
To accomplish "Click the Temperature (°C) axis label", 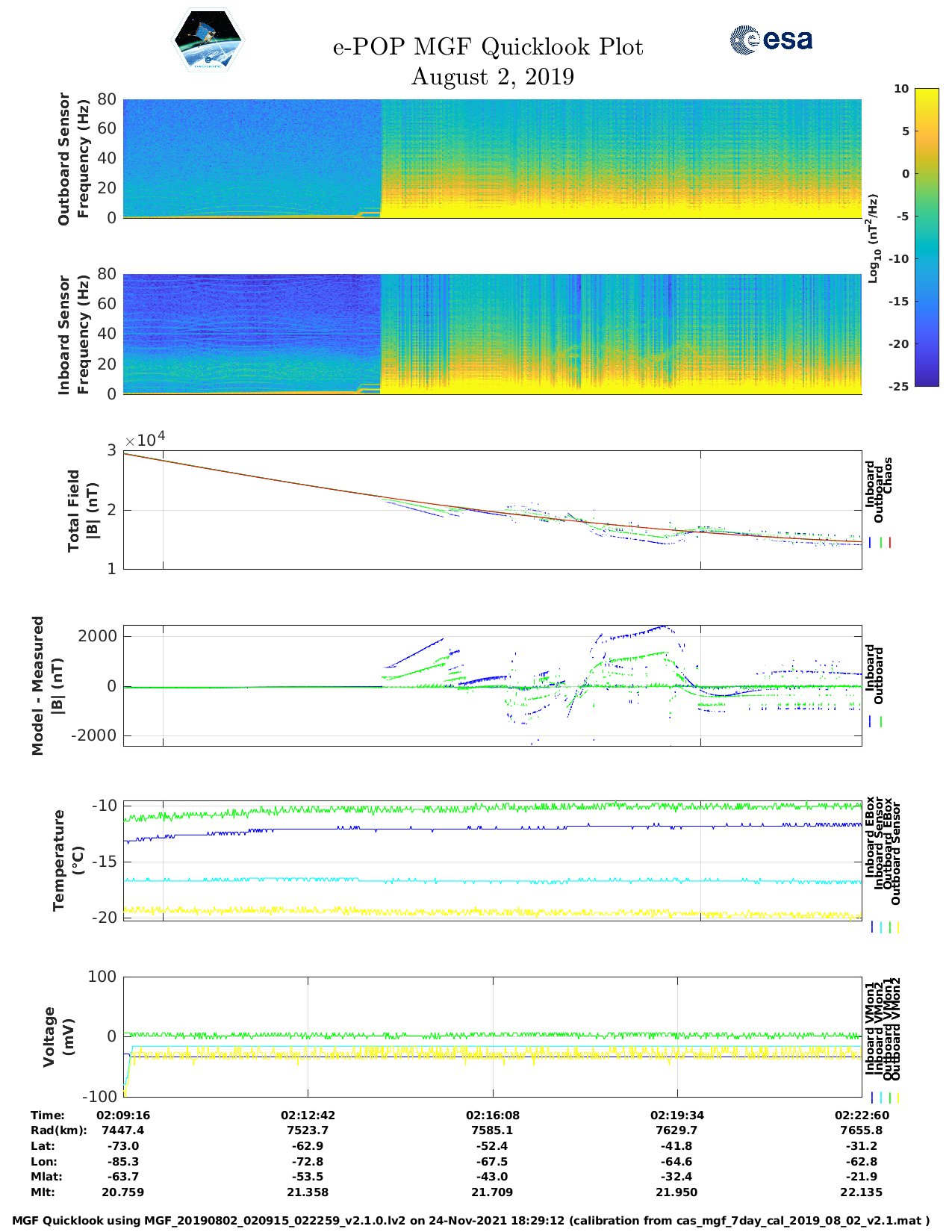I will pyautogui.click(x=69, y=860).
